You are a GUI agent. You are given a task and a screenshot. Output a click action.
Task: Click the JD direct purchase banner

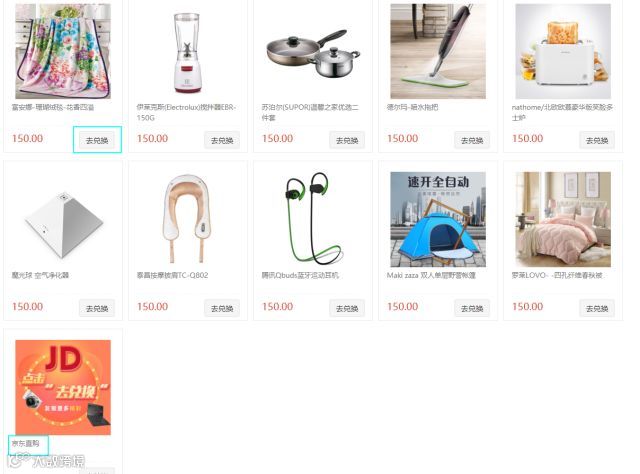click(x=63, y=387)
